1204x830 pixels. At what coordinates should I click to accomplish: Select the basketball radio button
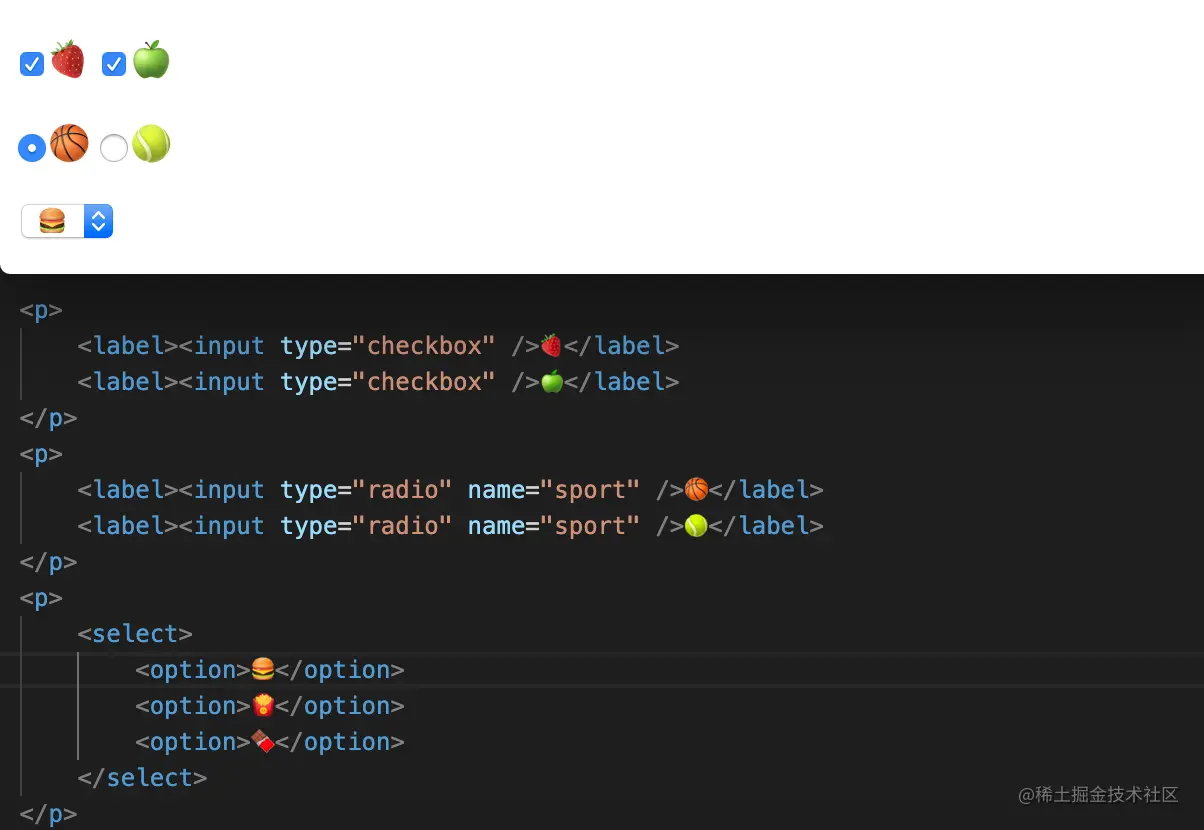pyautogui.click(x=32, y=148)
